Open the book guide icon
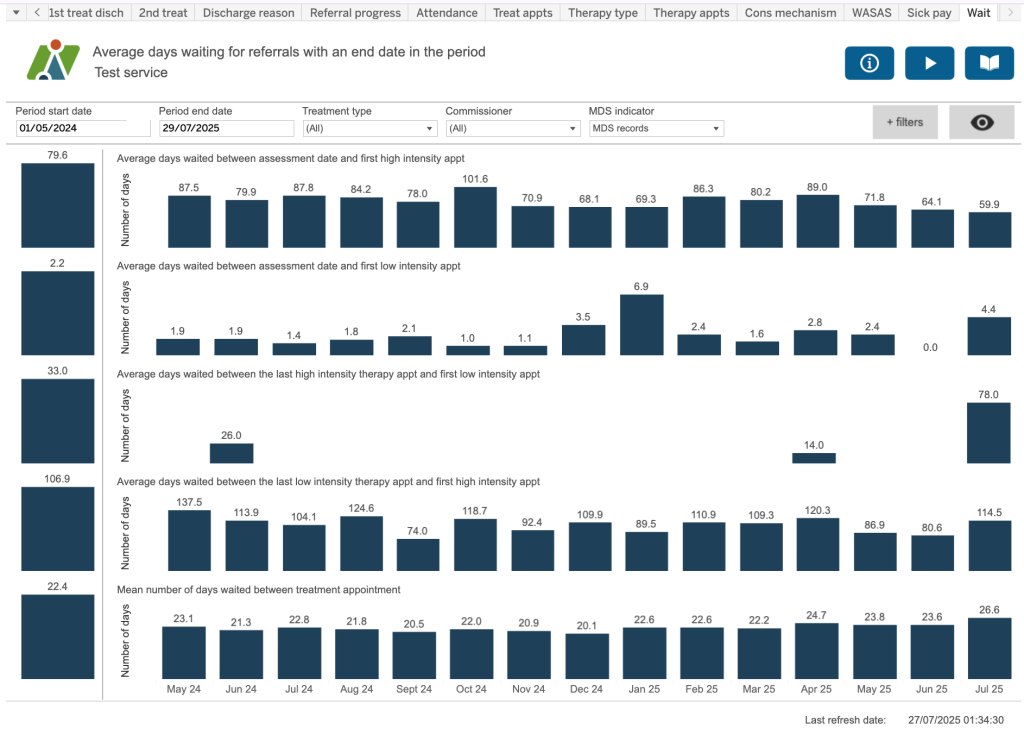The width and height of the screenshot is (1024, 741). (989, 63)
